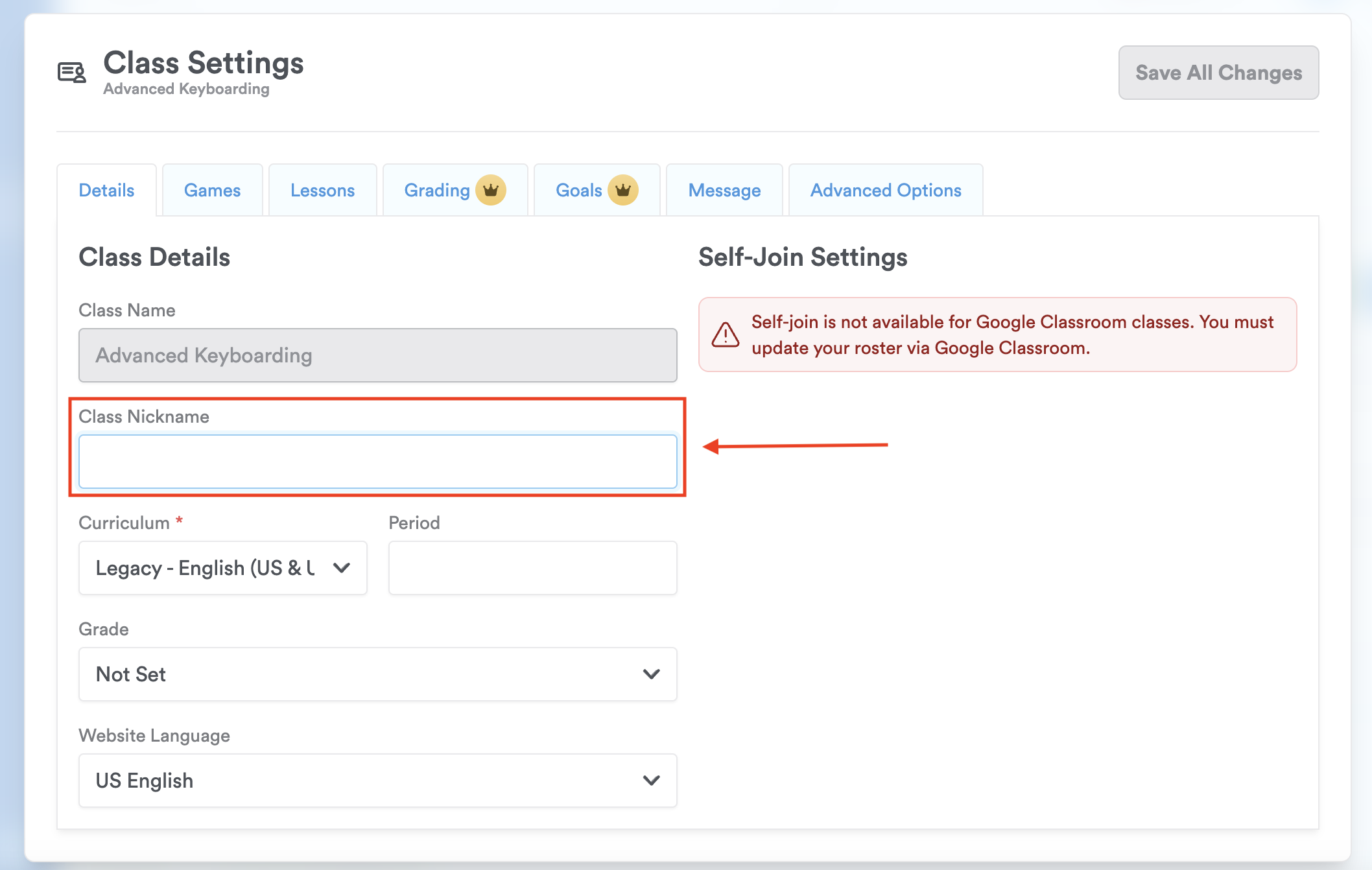Expand the Grade Not Set dropdown

[363, 674]
